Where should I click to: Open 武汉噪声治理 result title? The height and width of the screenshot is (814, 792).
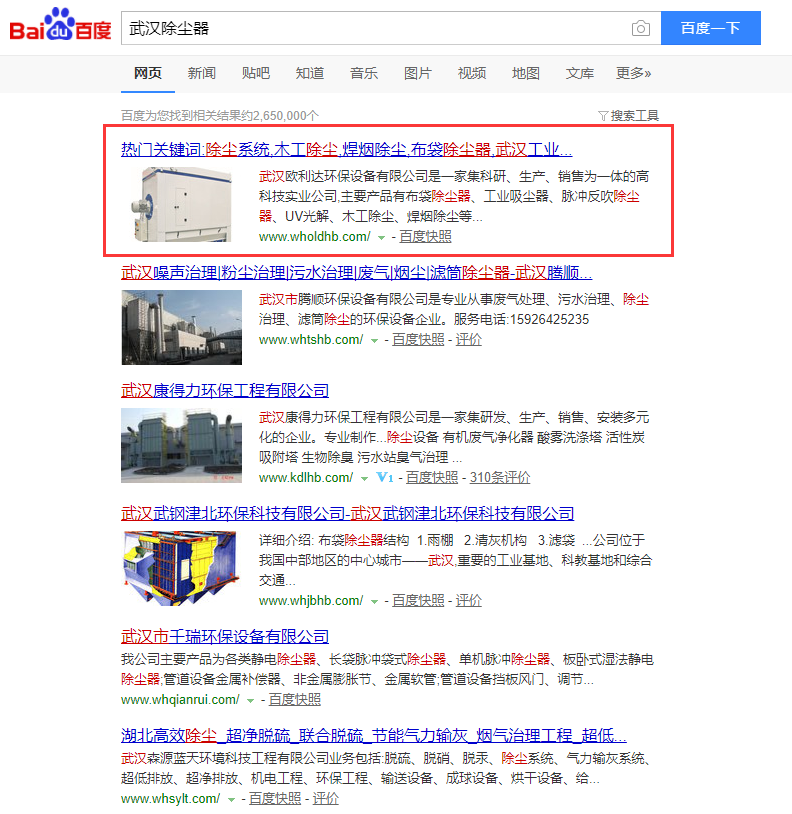pos(357,273)
